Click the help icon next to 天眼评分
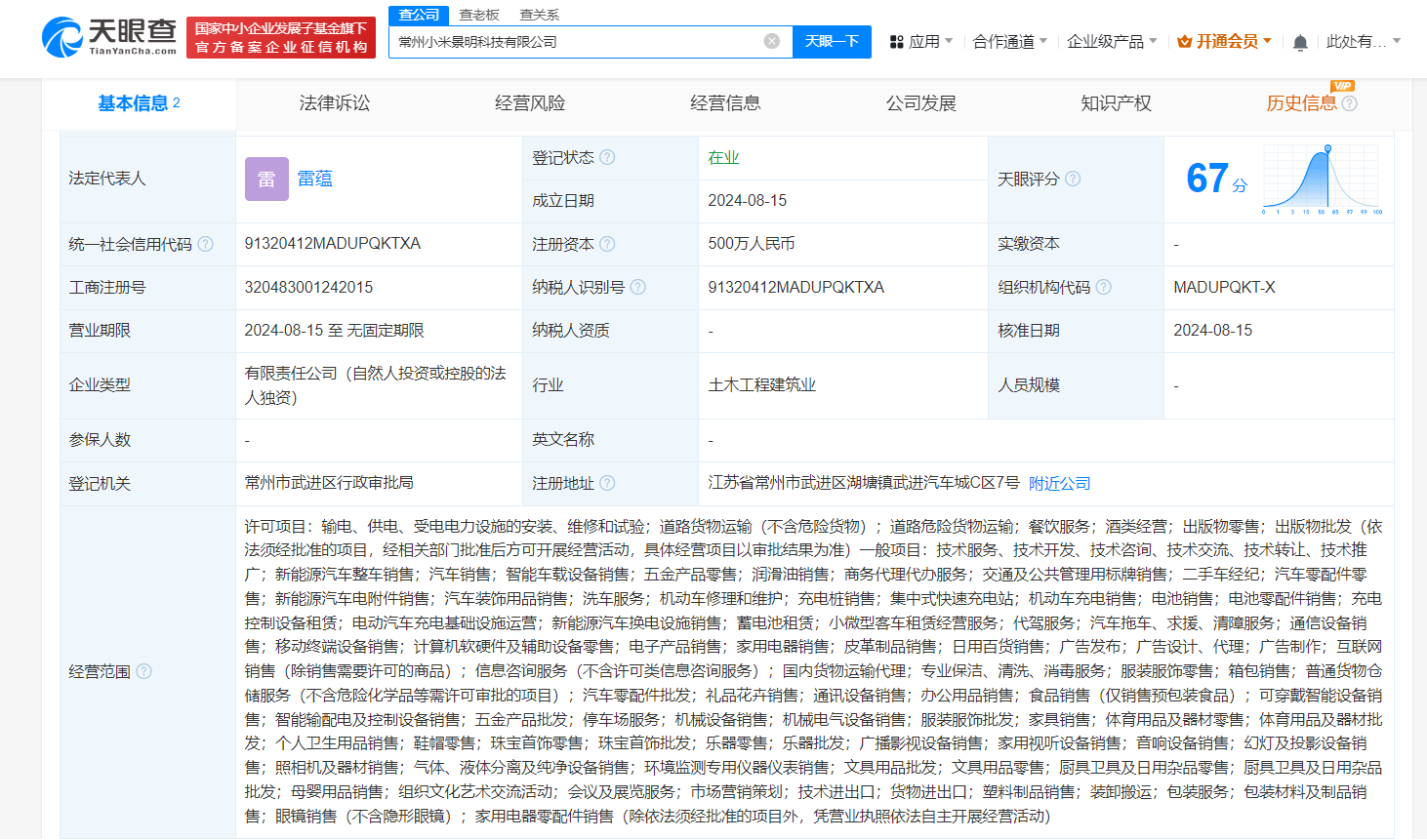This screenshot has width=1427, height=840. coord(1074,179)
